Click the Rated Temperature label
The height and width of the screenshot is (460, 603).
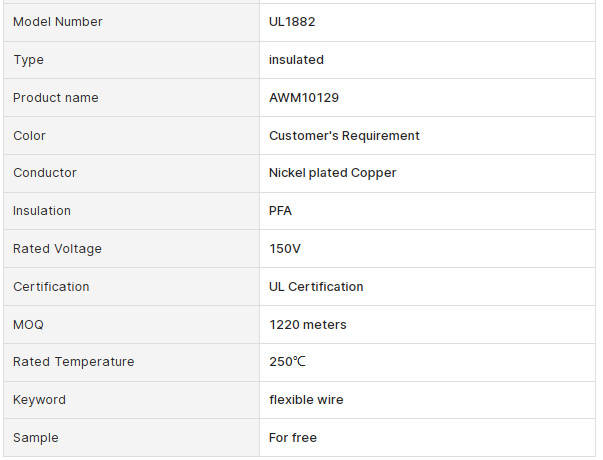73,362
